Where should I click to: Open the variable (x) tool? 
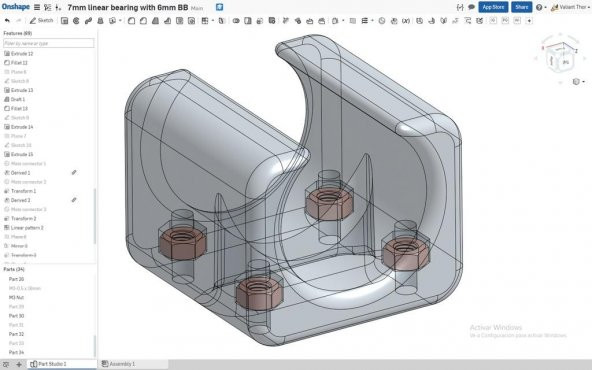coord(406,21)
